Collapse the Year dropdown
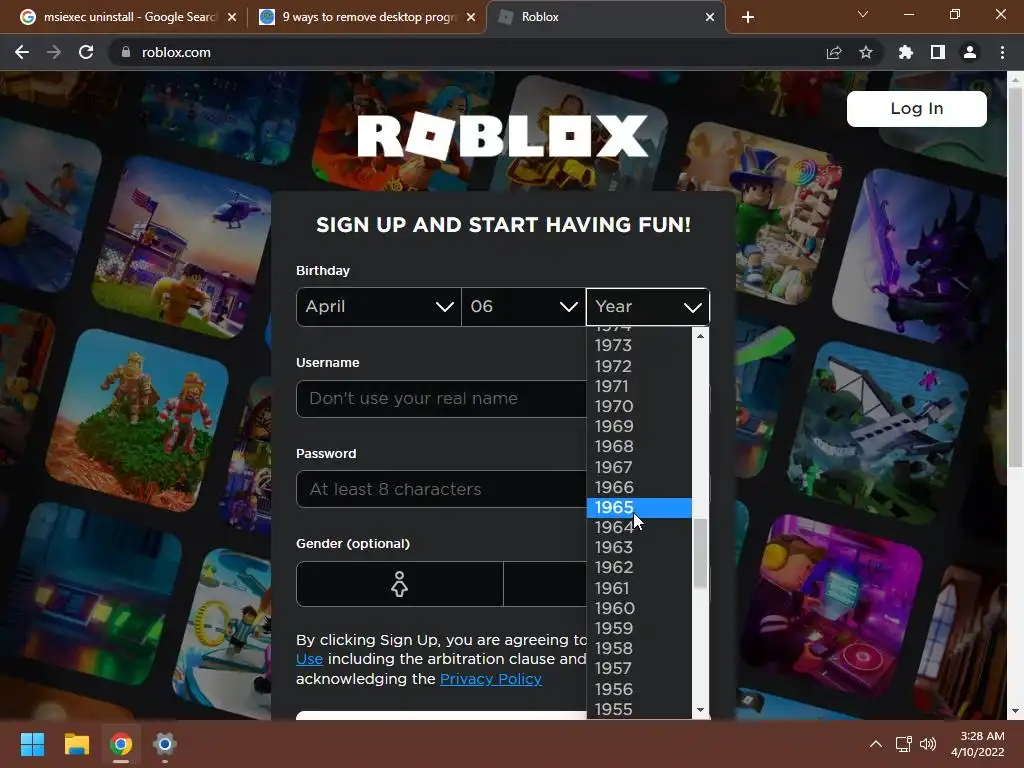The height and width of the screenshot is (768, 1024). [648, 307]
